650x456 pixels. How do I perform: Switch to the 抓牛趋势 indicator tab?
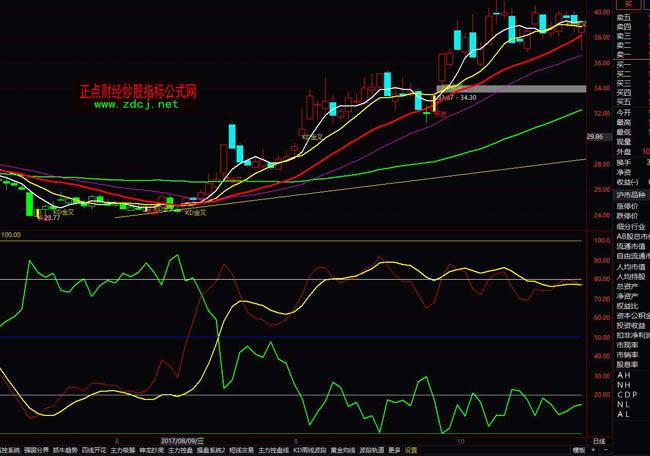pyautogui.click(x=66, y=450)
